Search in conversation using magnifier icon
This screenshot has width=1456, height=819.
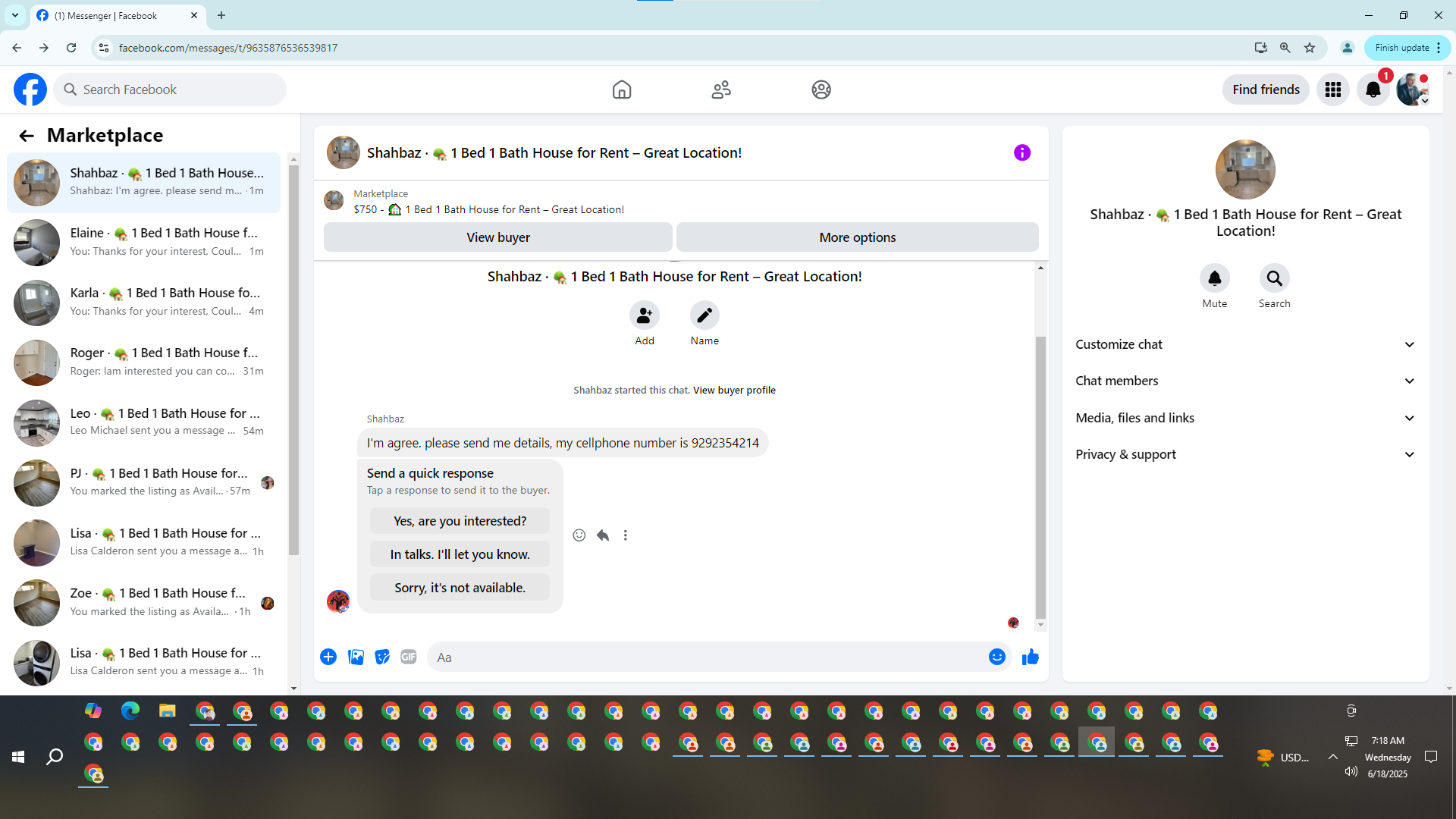(1275, 278)
